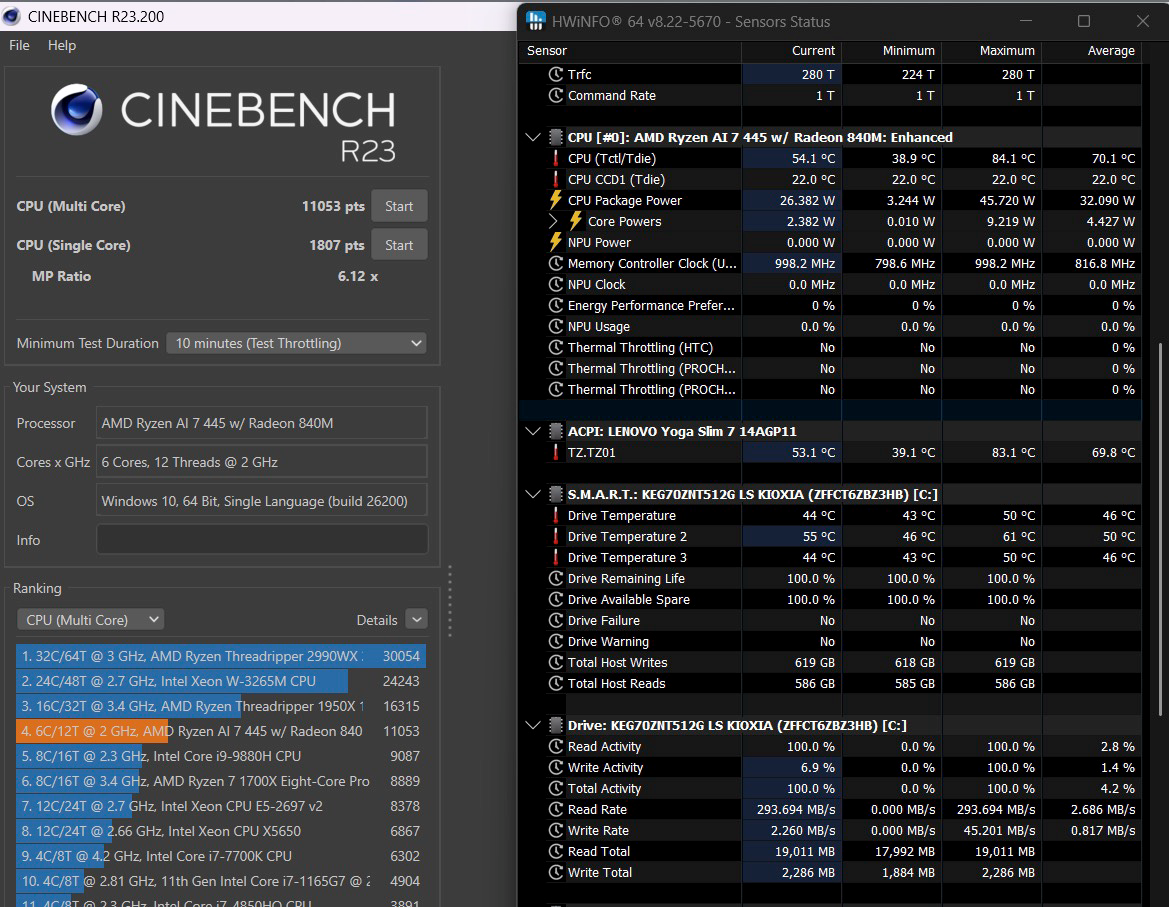Viewport: 1169px width, 907px height.
Task: Click clock icon beside Read Activity
Action: pos(555,747)
